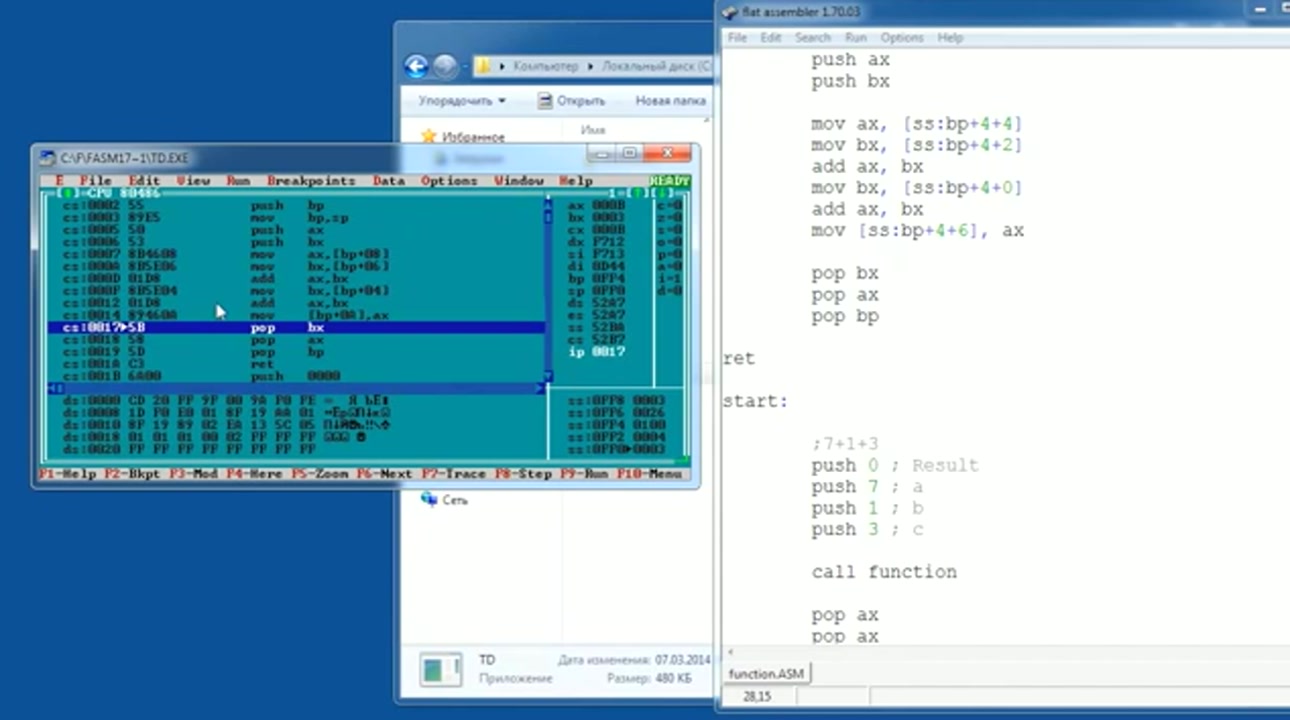Viewport: 1290px width, 720px height.
Task: Click the Имя column header in Explorer
Action: pos(592,130)
